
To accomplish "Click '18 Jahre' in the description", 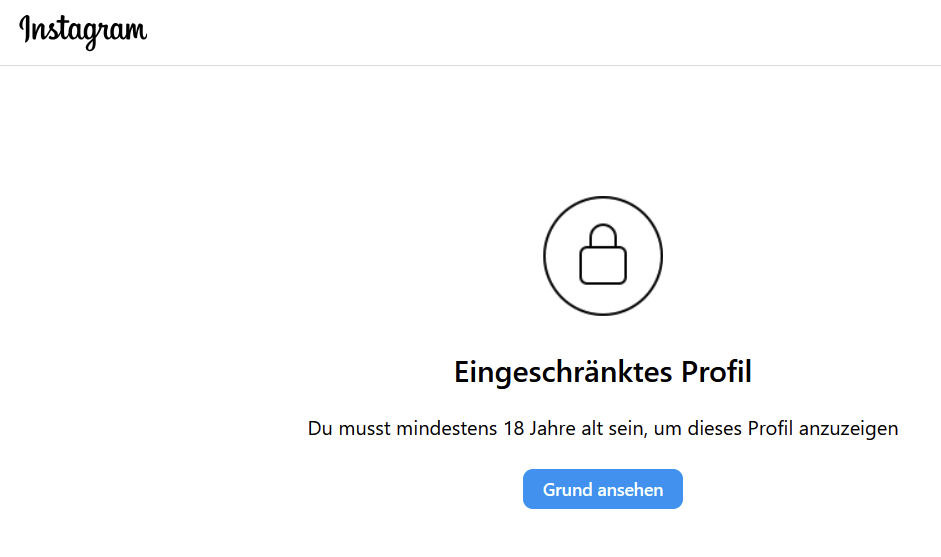I will click(x=533, y=429).
